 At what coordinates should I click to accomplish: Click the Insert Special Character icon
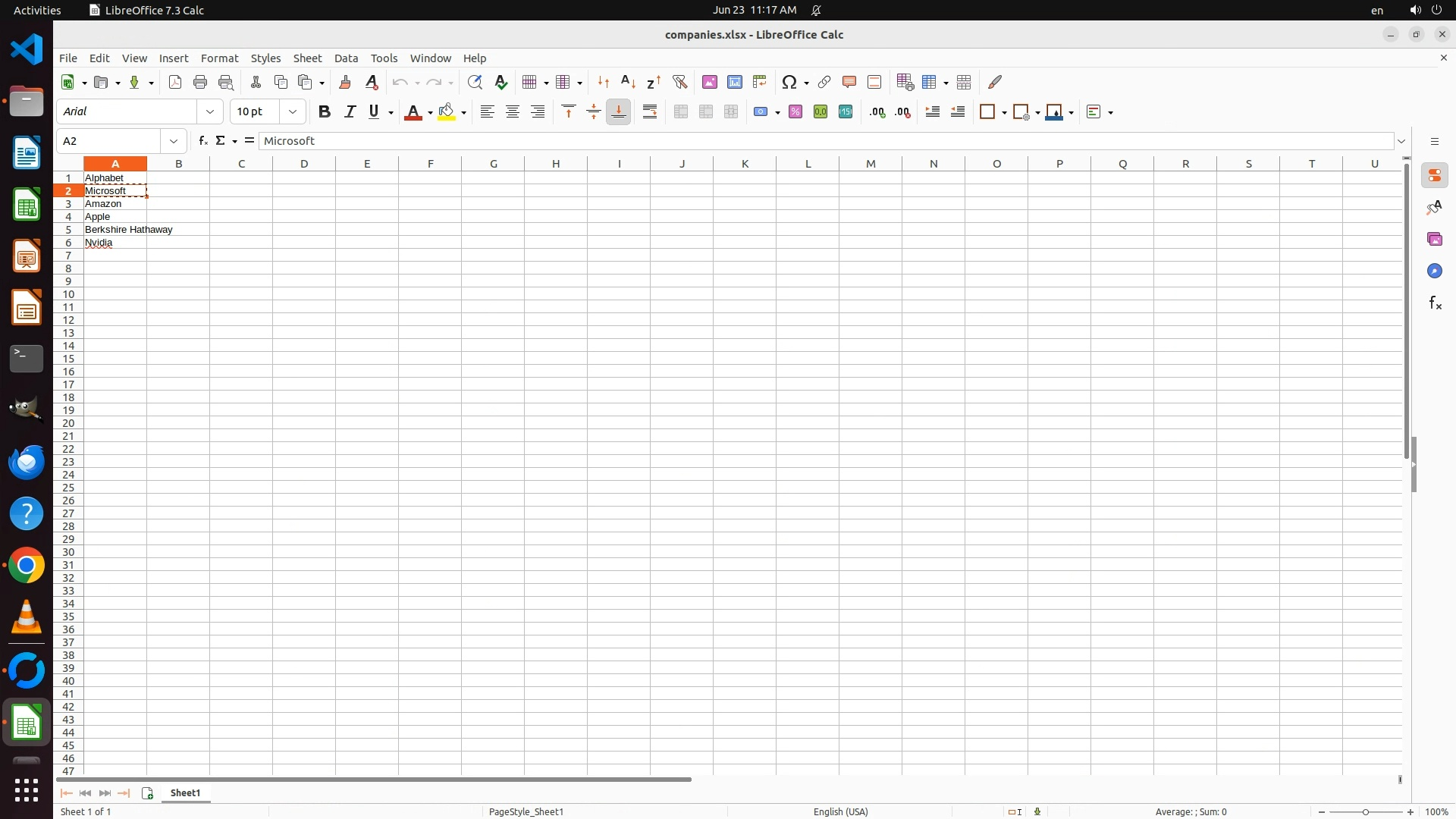click(789, 82)
